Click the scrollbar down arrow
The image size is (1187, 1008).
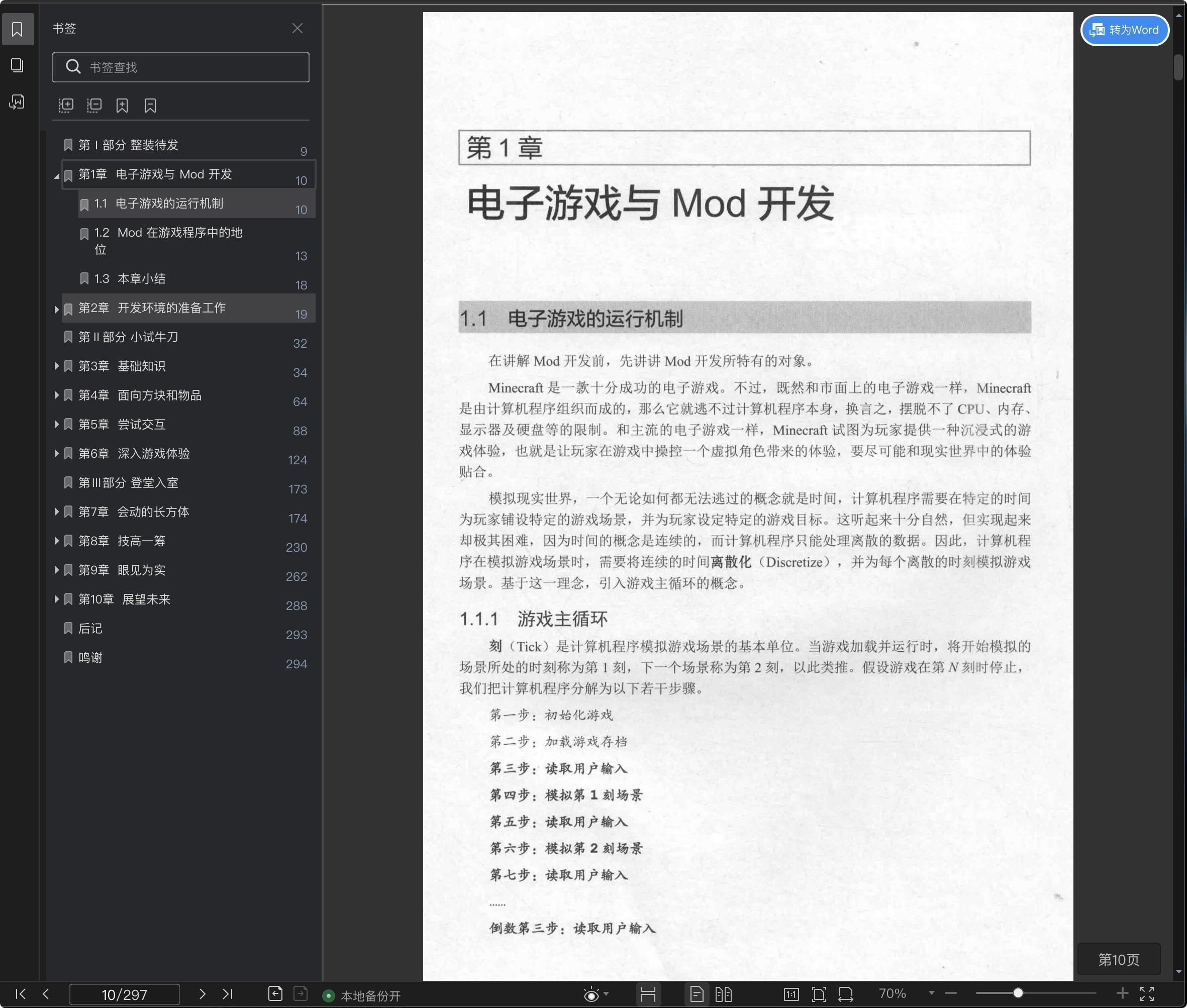(x=1178, y=971)
